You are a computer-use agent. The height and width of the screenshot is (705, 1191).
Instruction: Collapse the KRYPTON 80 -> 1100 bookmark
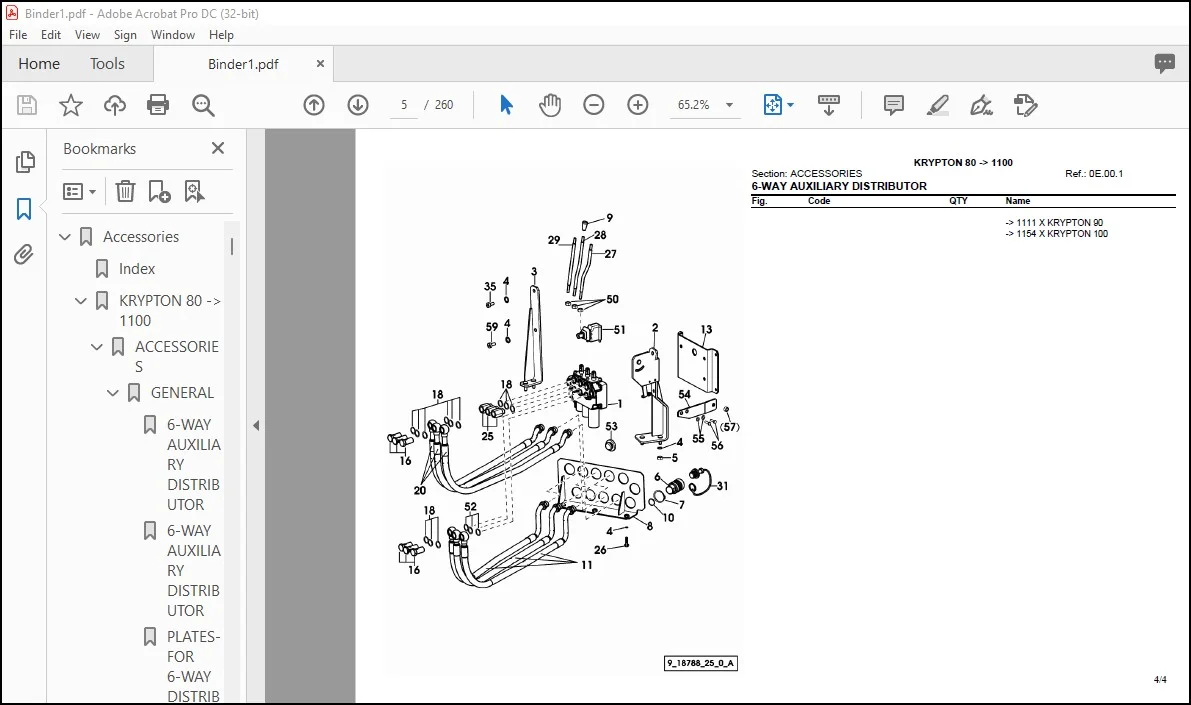81,301
